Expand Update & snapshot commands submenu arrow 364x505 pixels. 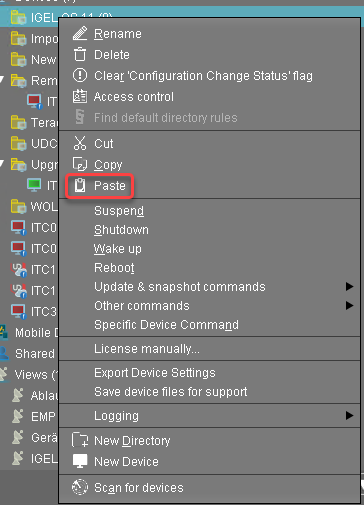coord(349,286)
